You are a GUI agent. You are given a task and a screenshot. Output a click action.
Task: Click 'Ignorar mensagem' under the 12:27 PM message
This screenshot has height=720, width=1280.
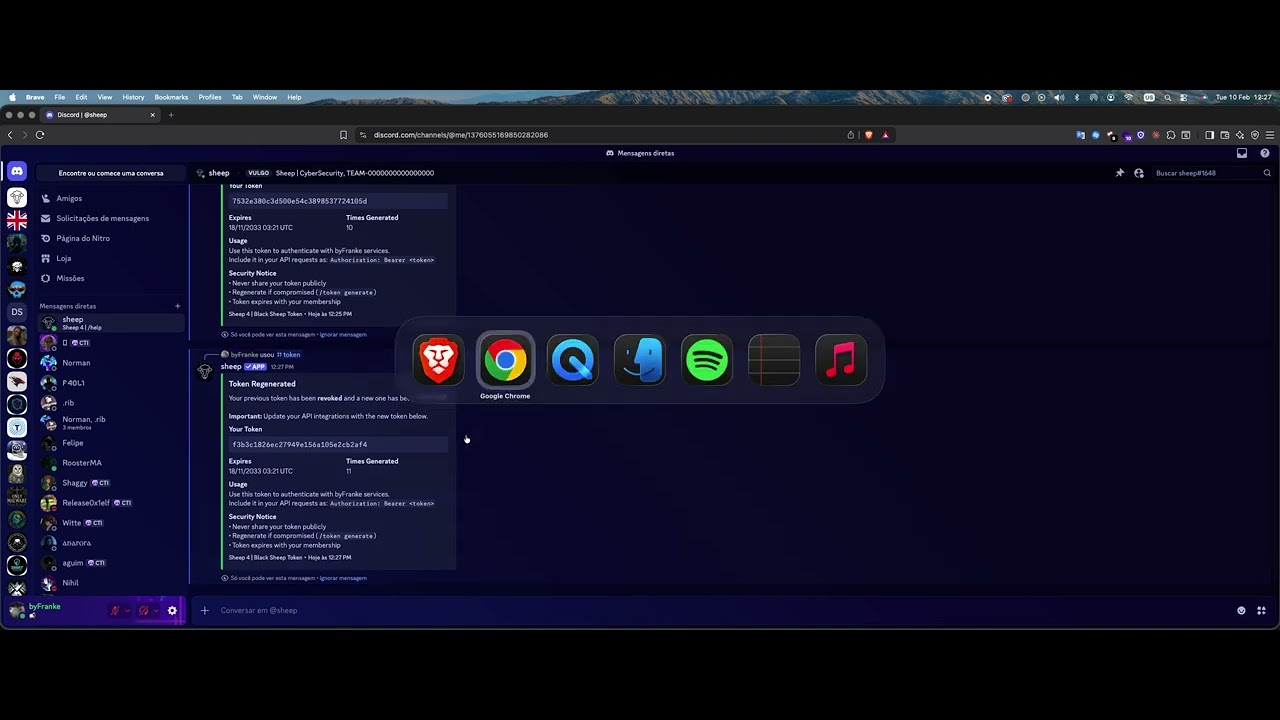(x=343, y=578)
